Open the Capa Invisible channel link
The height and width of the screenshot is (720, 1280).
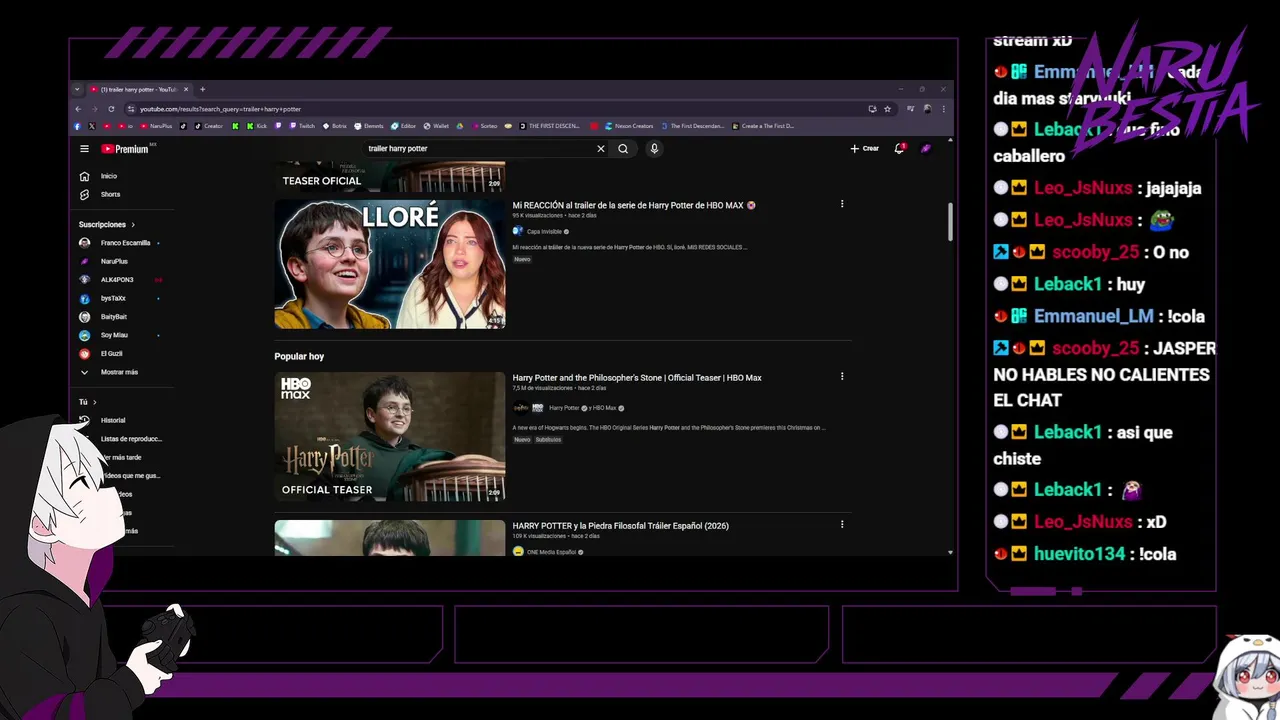pos(544,231)
